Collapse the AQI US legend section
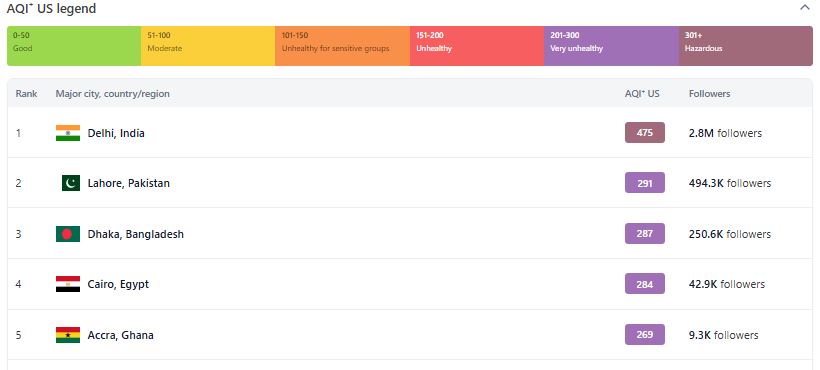Screen dimensions: 820x370 coord(804,8)
